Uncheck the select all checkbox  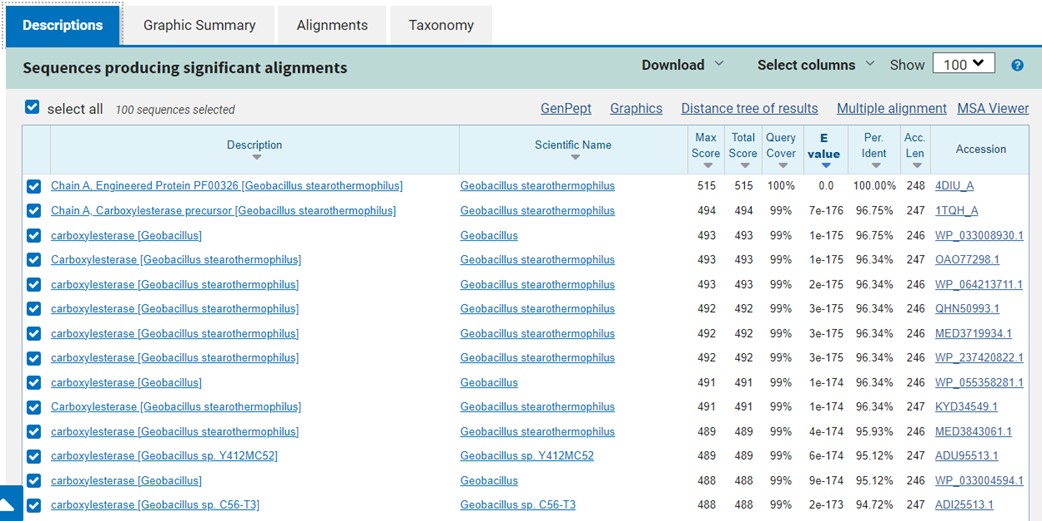click(x=32, y=108)
